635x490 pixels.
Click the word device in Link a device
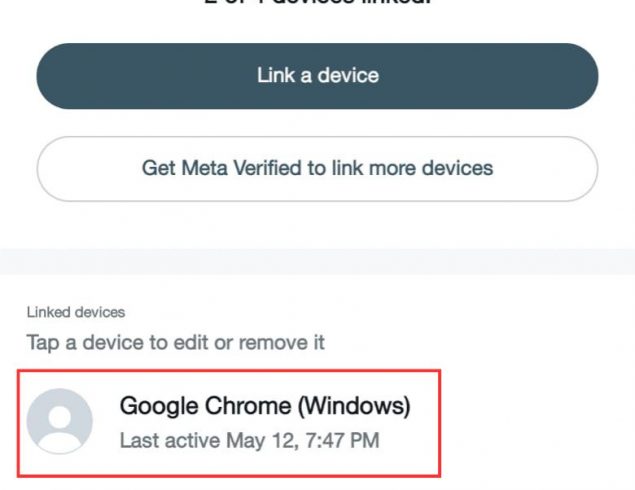348,75
